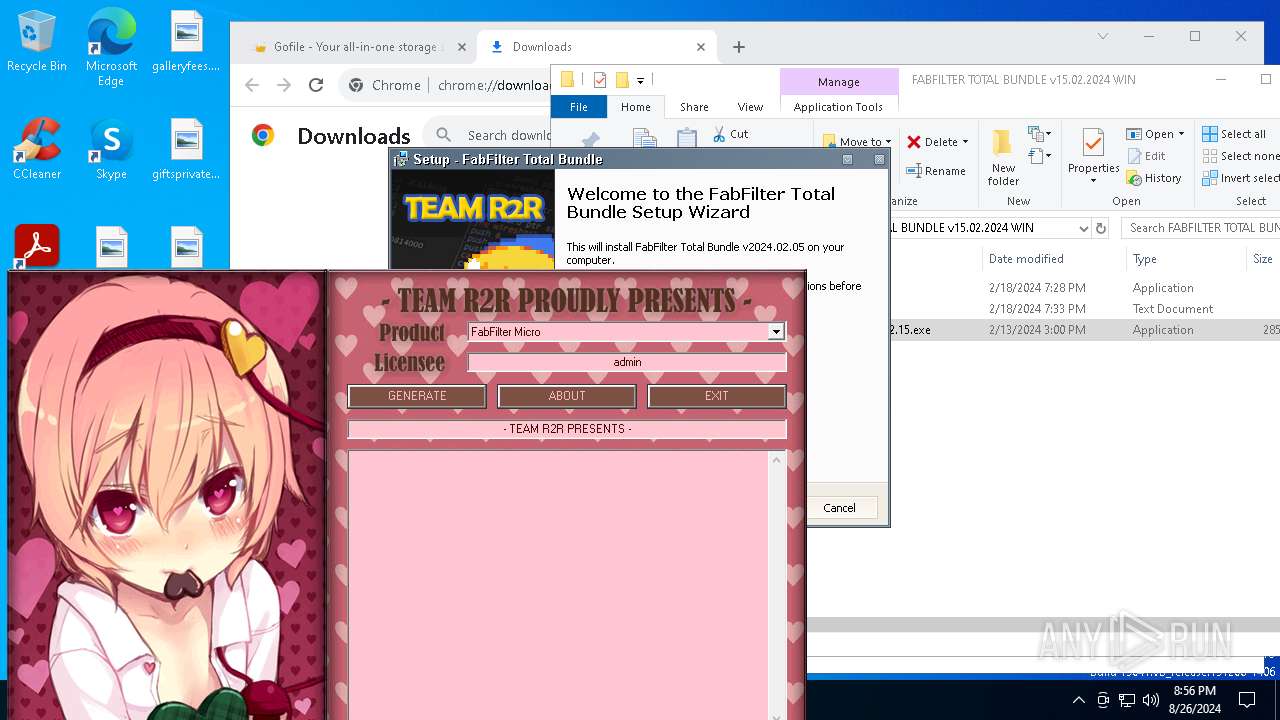The height and width of the screenshot is (720, 1280).
Task: Click the EXIT button in the keygen
Action: click(x=717, y=396)
